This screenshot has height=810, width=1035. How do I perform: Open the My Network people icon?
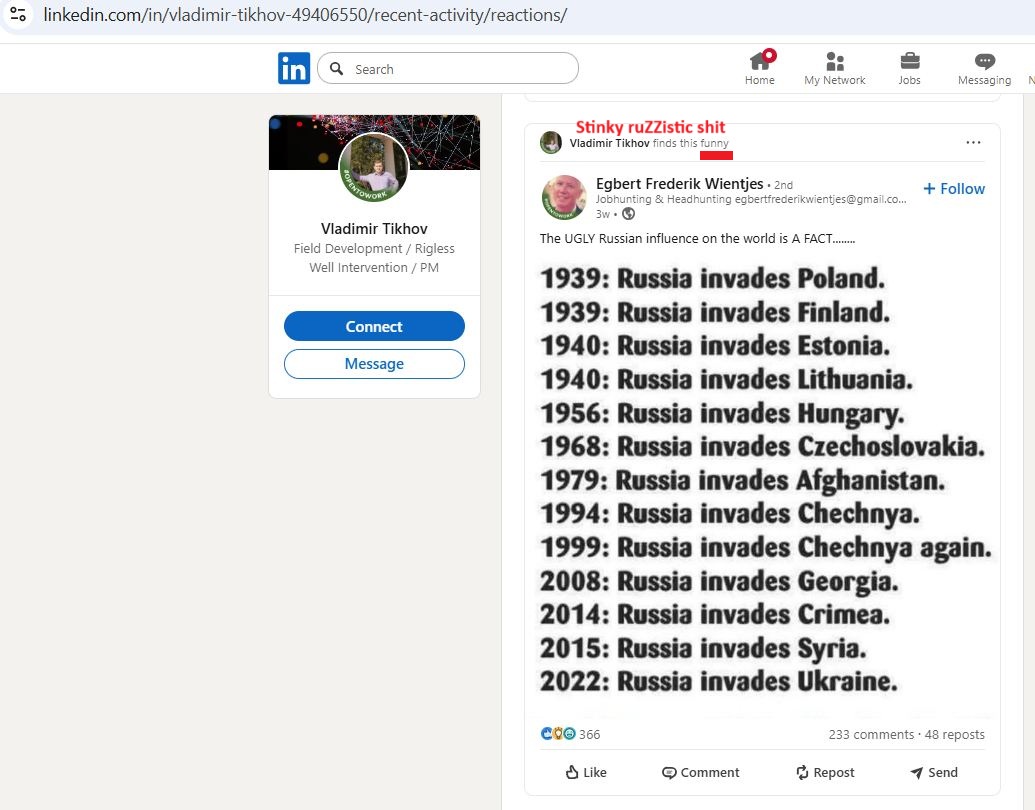tap(834, 60)
